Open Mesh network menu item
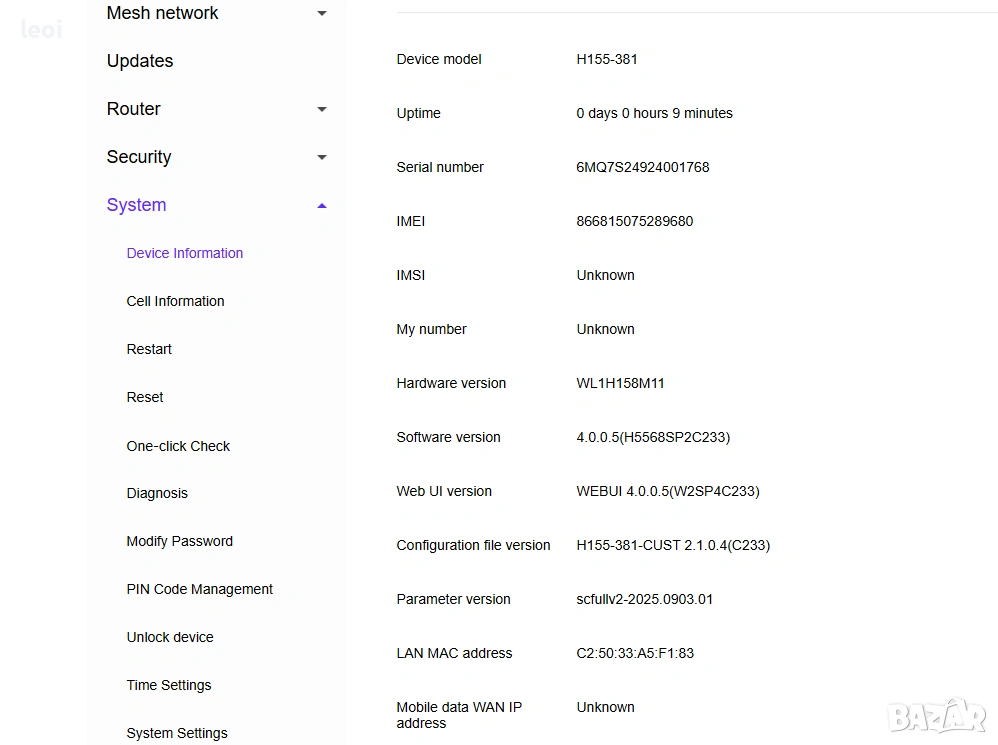 pyautogui.click(x=162, y=13)
